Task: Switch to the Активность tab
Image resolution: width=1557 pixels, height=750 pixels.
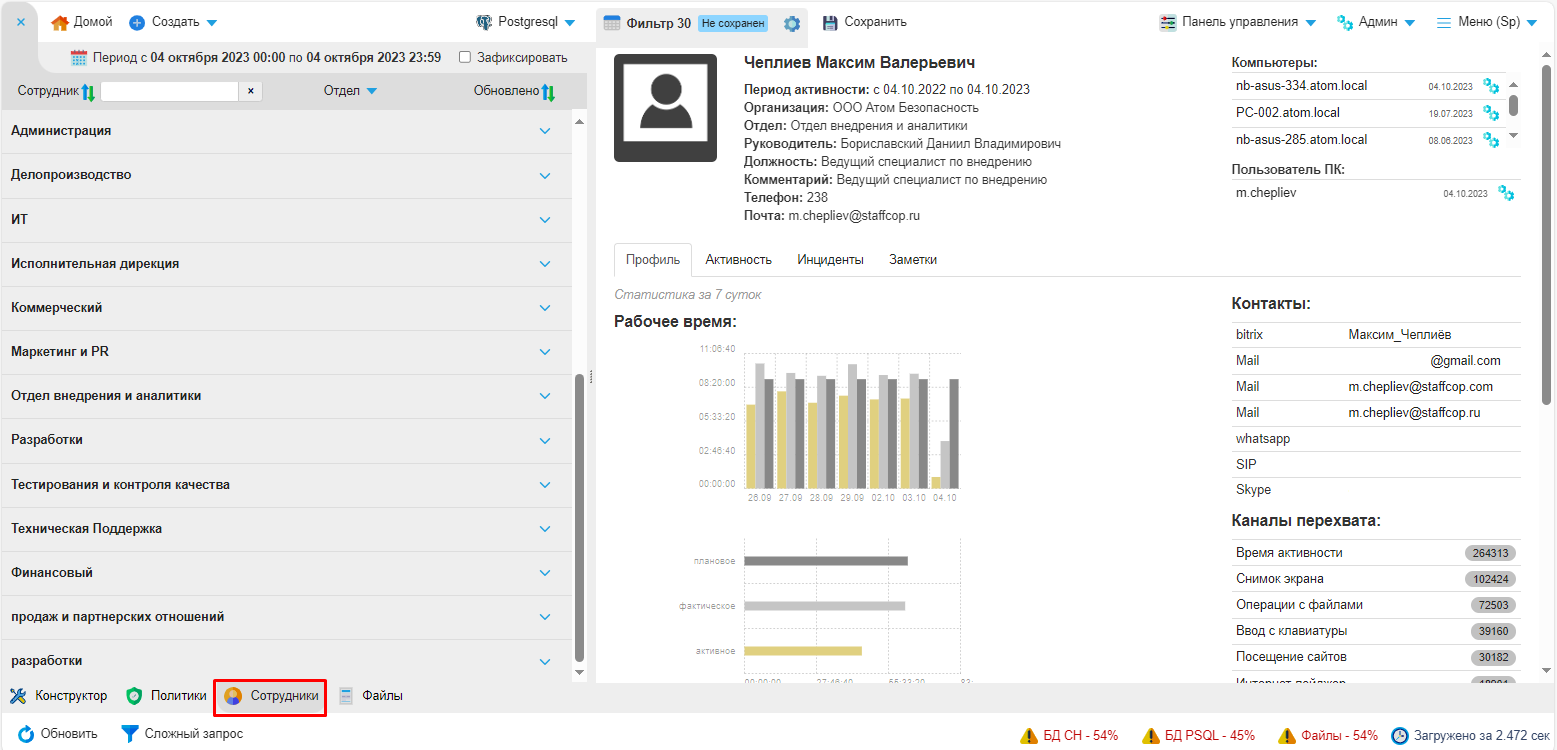Action: coord(738,259)
